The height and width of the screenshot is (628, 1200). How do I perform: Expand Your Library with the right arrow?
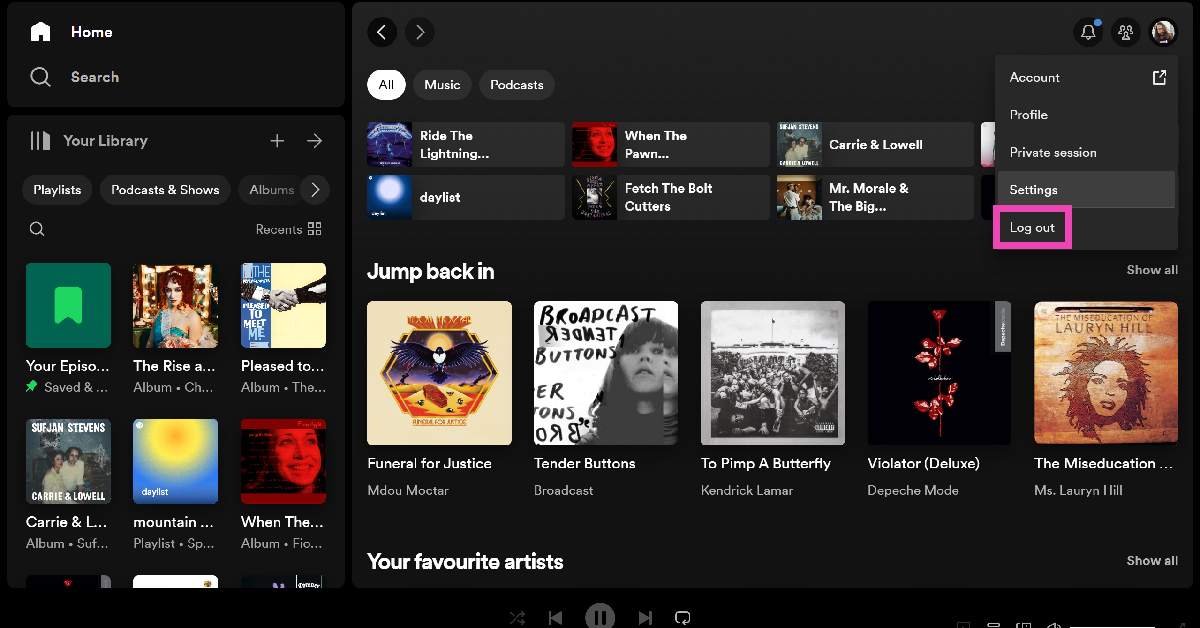pos(315,141)
